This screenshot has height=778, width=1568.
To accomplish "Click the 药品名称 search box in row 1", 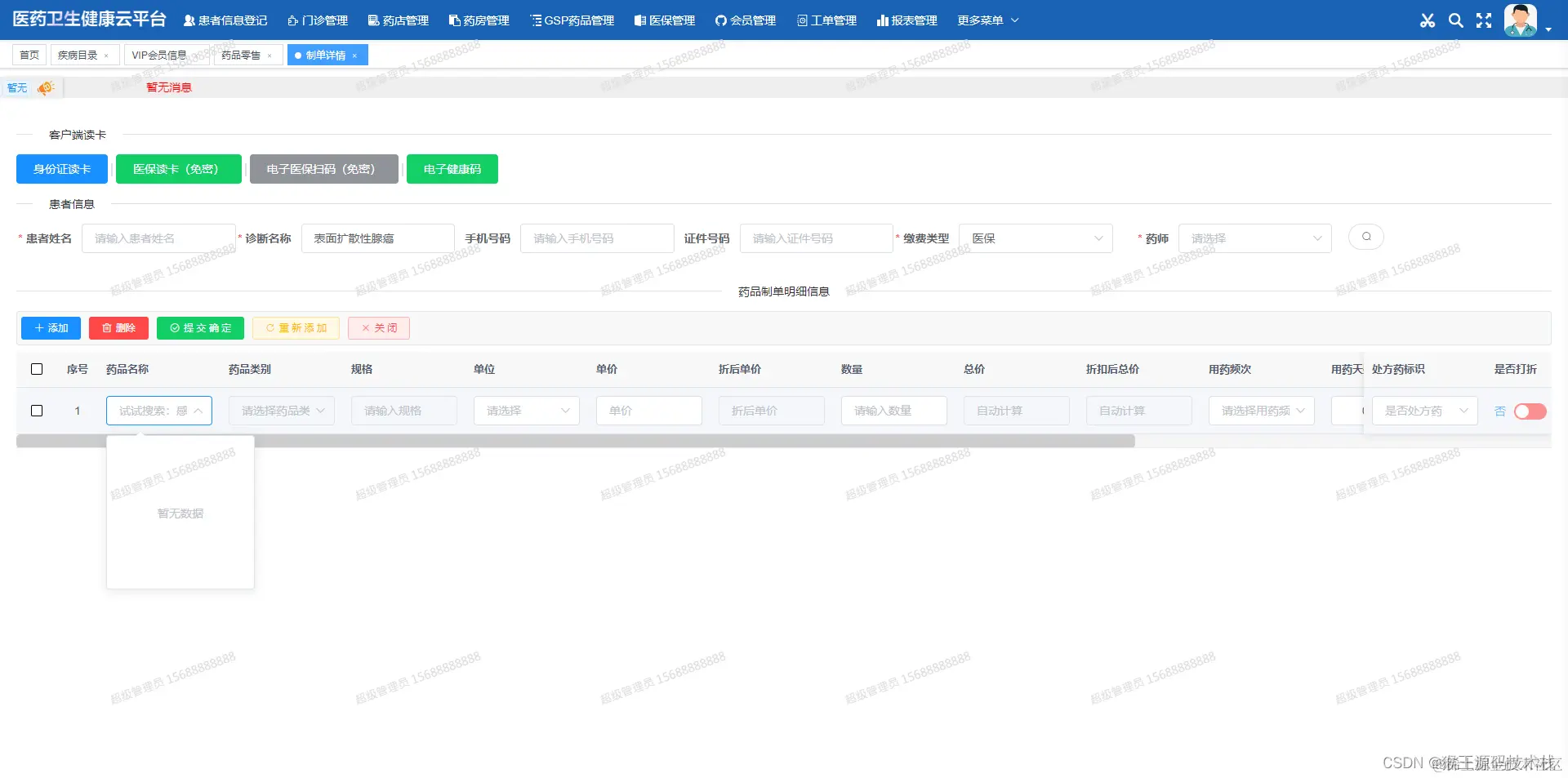I will click(x=159, y=411).
